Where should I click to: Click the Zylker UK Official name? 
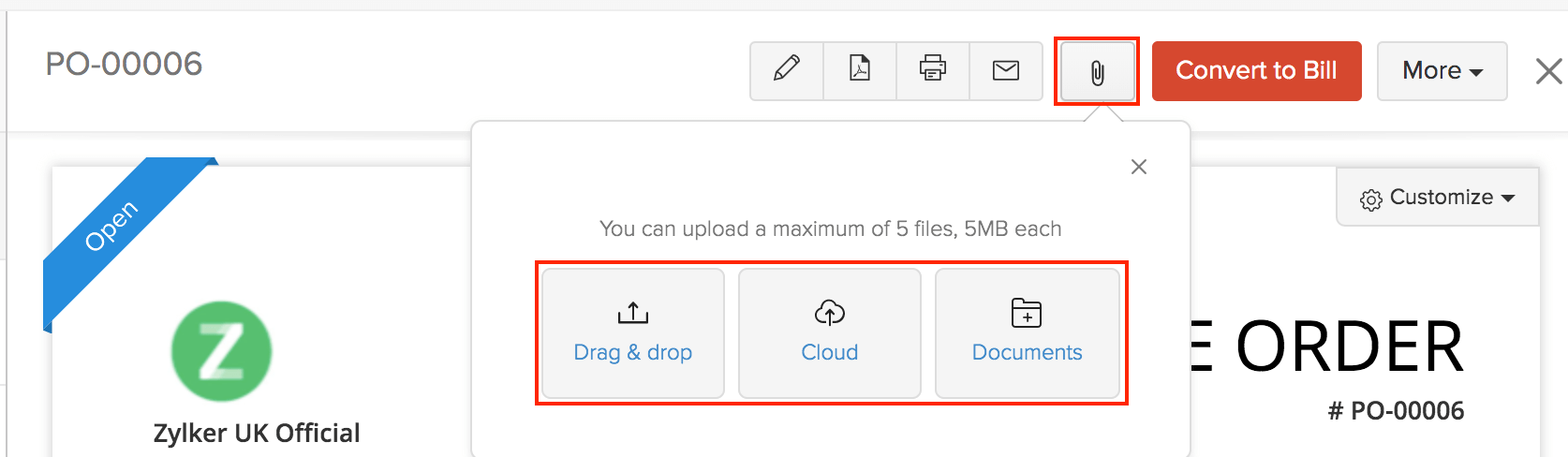[257, 433]
